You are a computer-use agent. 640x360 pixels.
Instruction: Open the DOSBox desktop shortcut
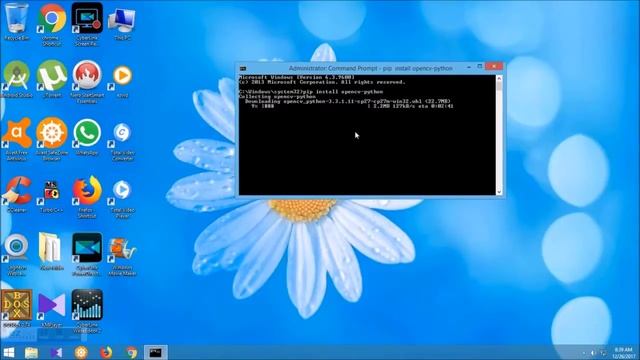[x=16, y=309]
